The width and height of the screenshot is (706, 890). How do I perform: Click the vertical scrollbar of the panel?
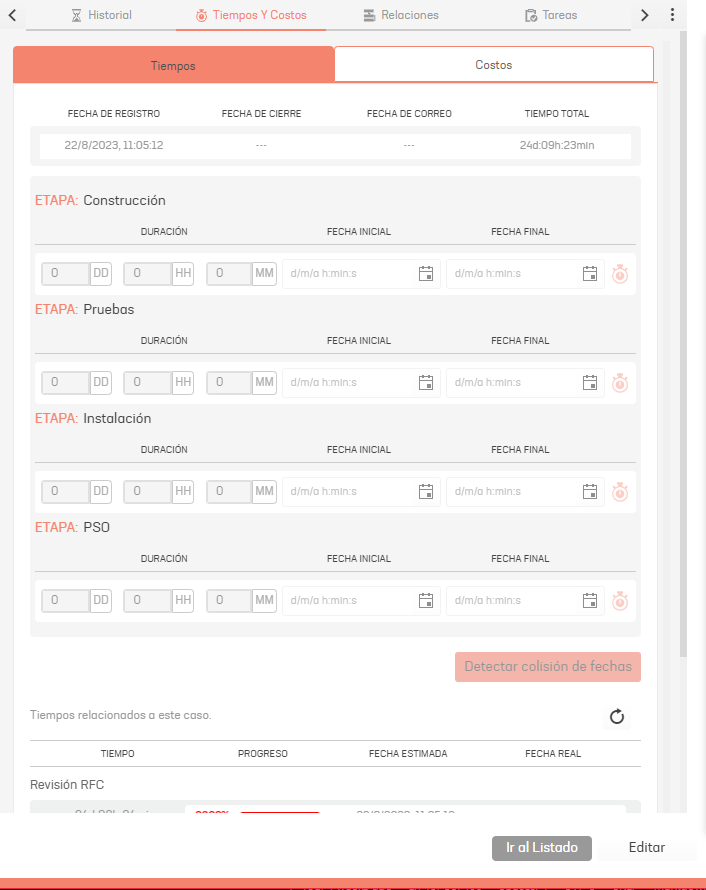coord(683,345)
